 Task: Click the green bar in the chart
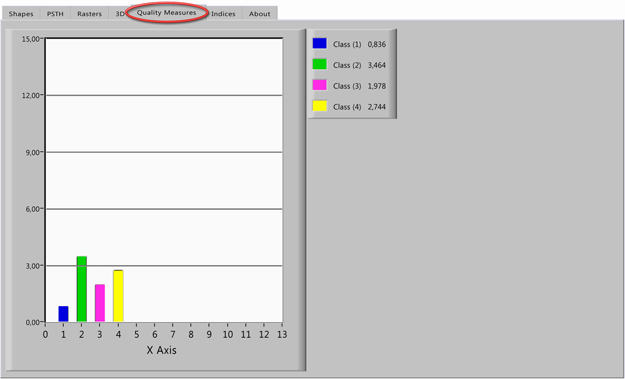(x=82, y=289)
